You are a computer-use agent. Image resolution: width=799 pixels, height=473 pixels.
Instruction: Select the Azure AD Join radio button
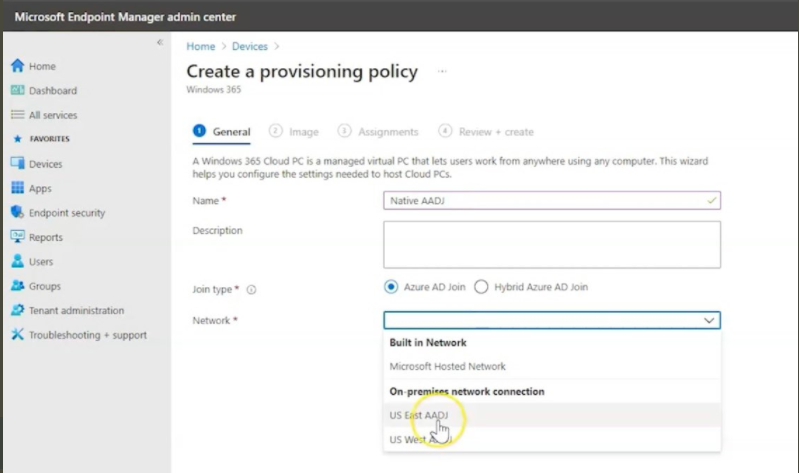[x=391, y=287]
